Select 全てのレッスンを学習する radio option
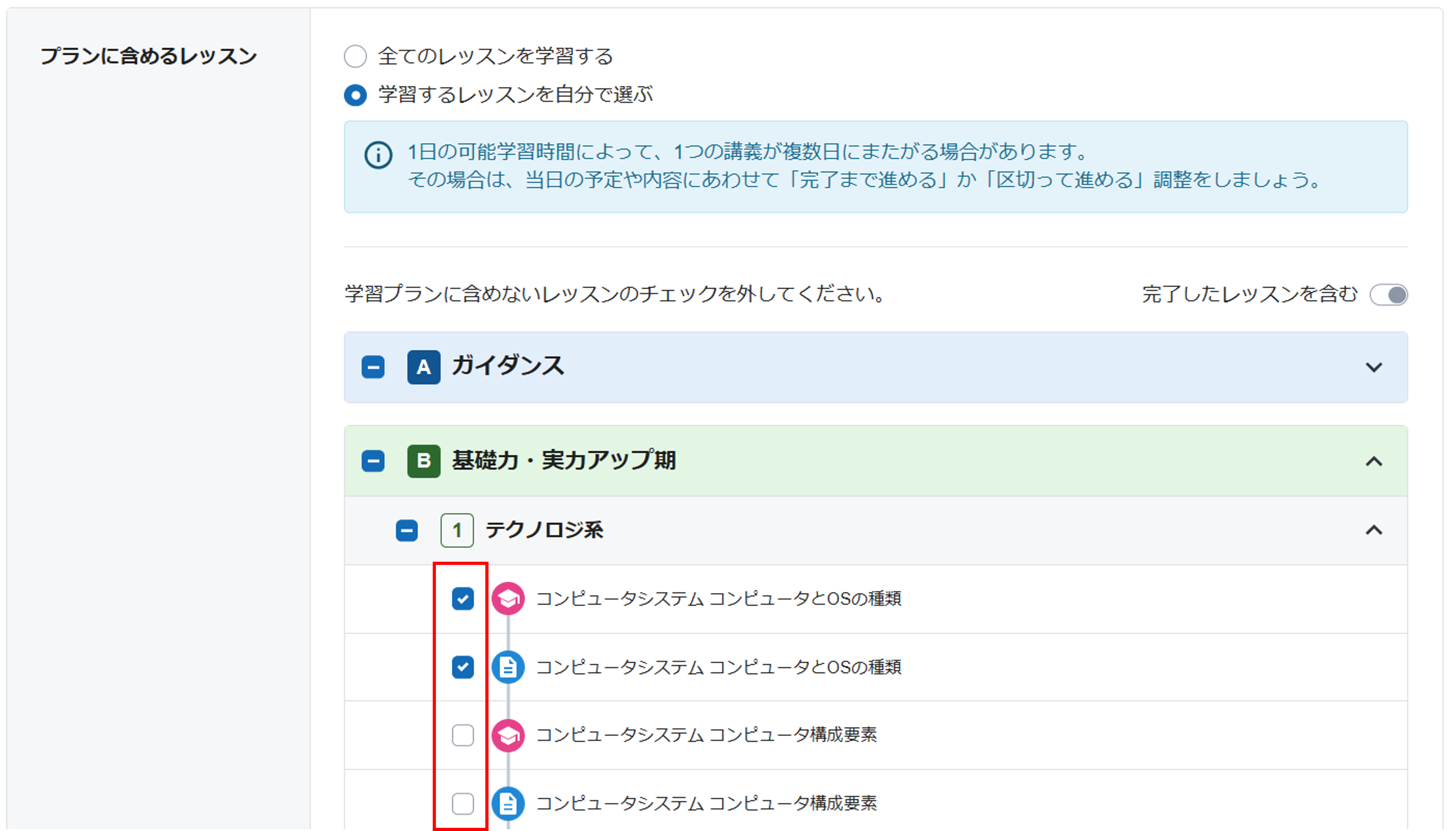 (x=355, y=57)
